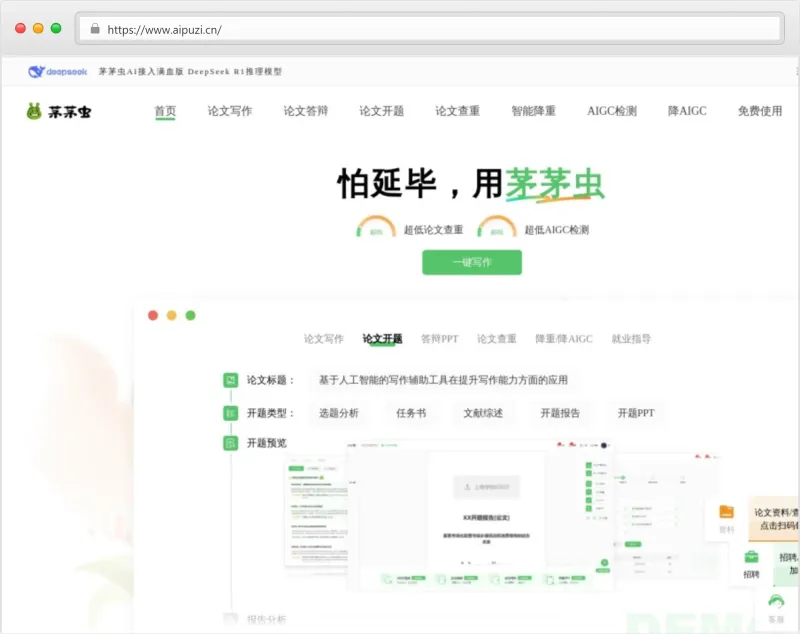Select 任务书 type option
The width and height of the screenshot is (800, 634).
[411, 413]
